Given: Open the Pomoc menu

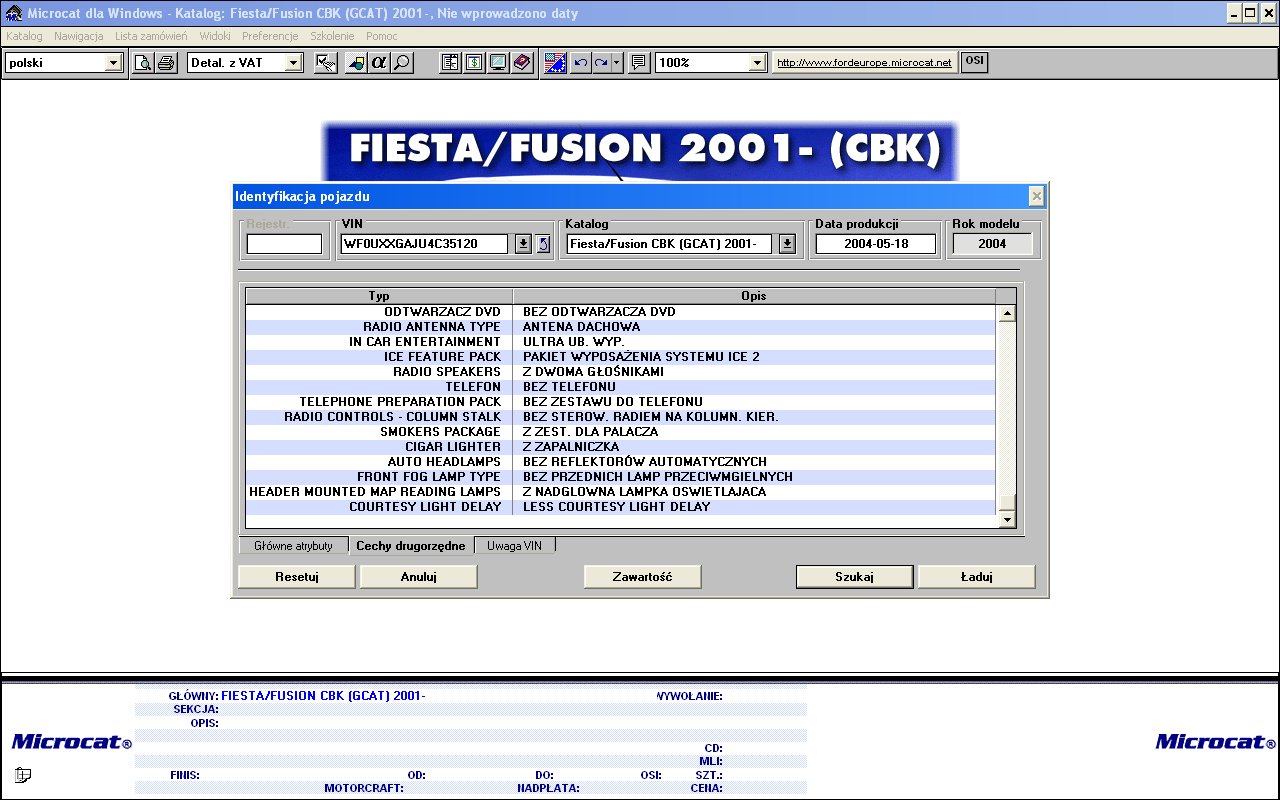Looking at the screenshot, I should (382, 36).
